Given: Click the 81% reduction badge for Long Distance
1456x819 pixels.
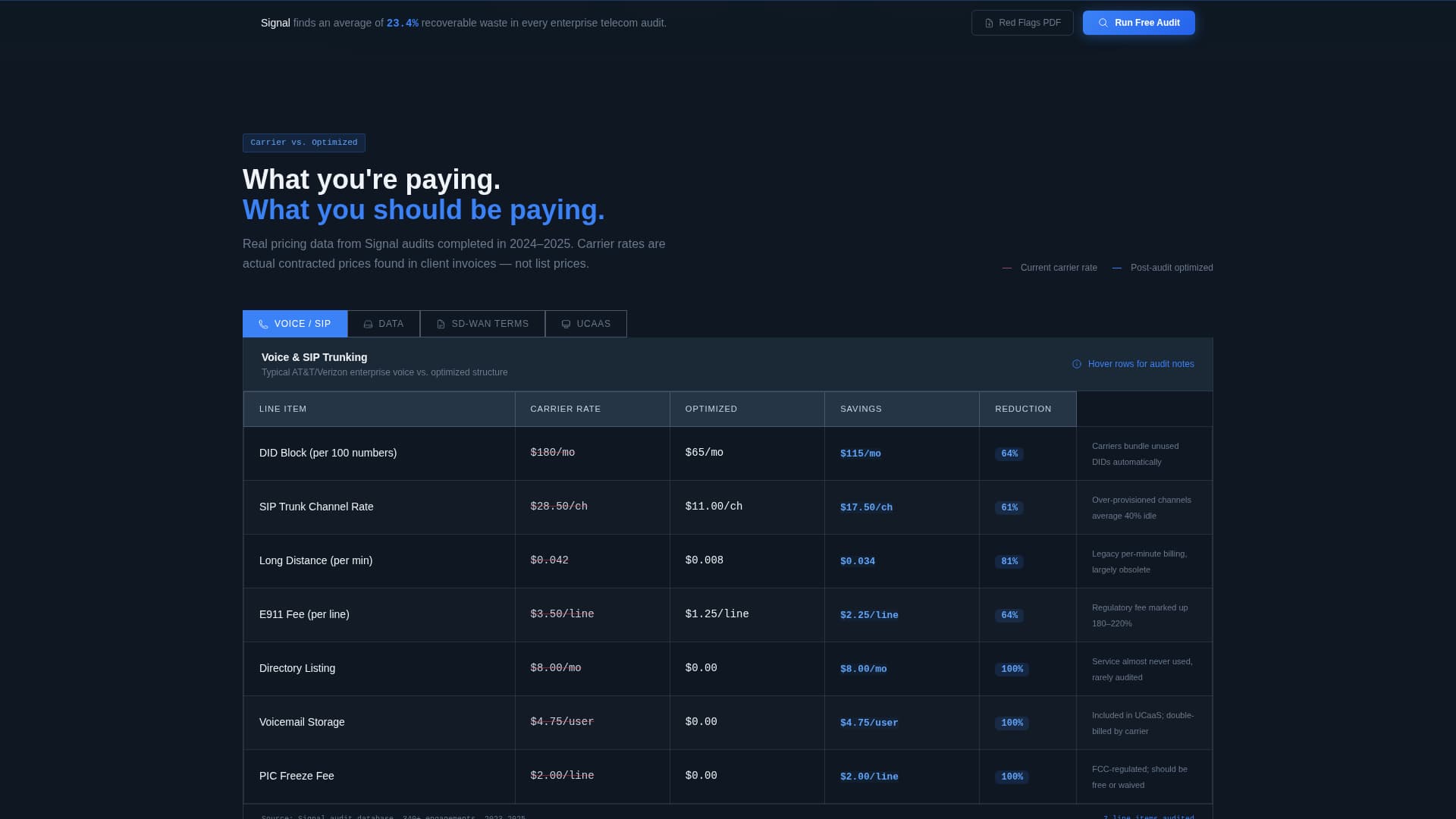Looking at the screenshot, I should [x=1009, y=561].
